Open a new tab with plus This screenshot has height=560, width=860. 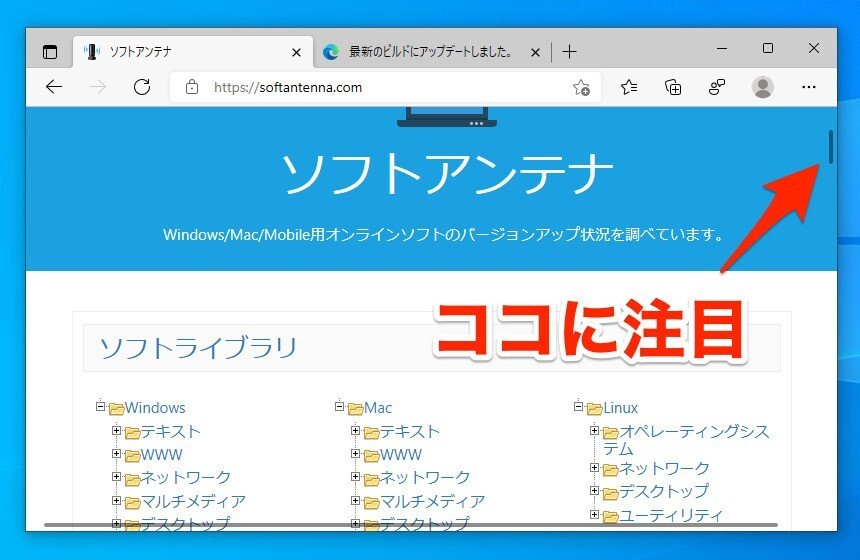pyautogui.click(x=569, y=52)
